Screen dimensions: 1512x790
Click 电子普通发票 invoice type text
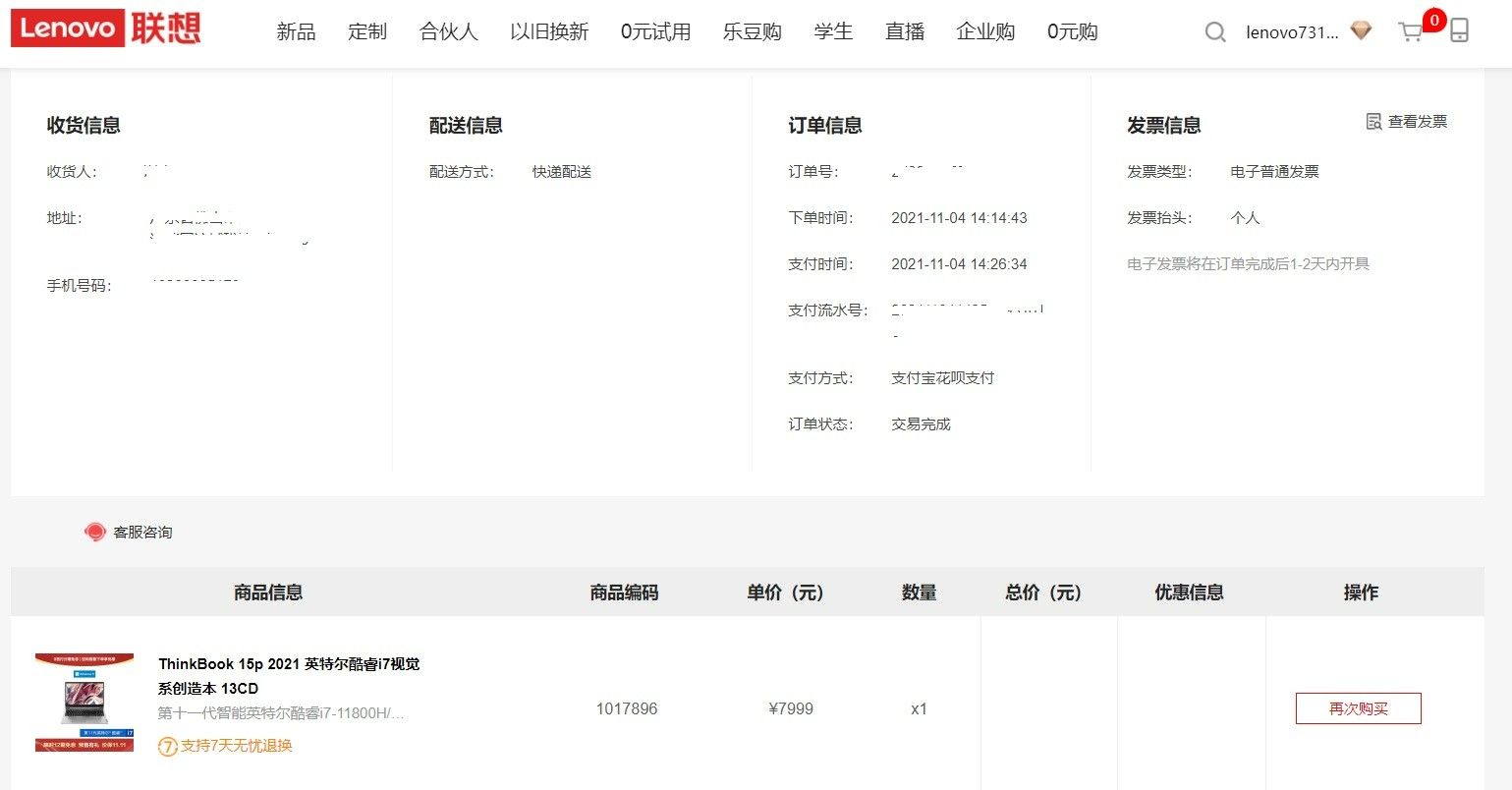pos(1274,172)
